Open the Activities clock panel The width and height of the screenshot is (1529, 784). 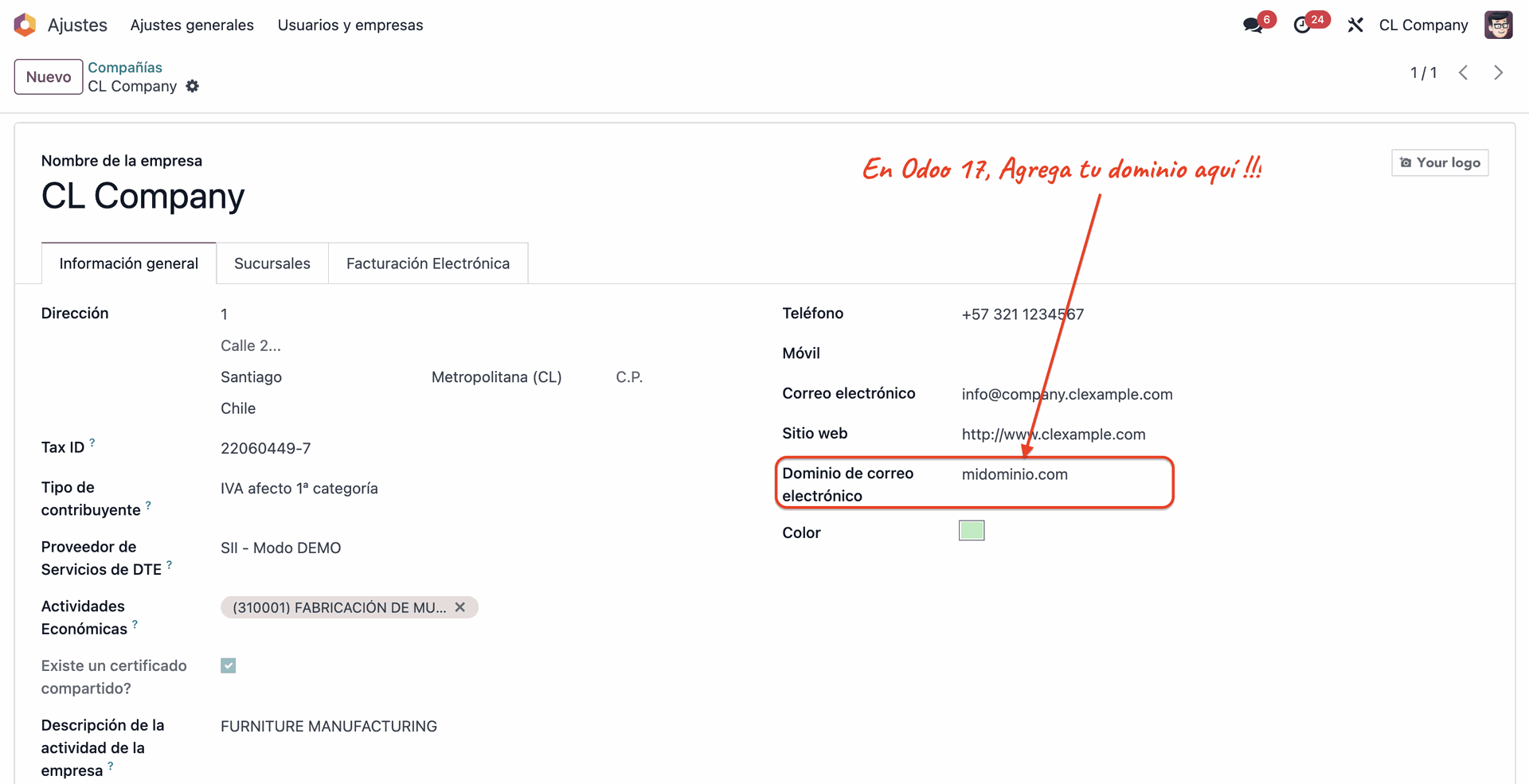(x=1304, y=25)
